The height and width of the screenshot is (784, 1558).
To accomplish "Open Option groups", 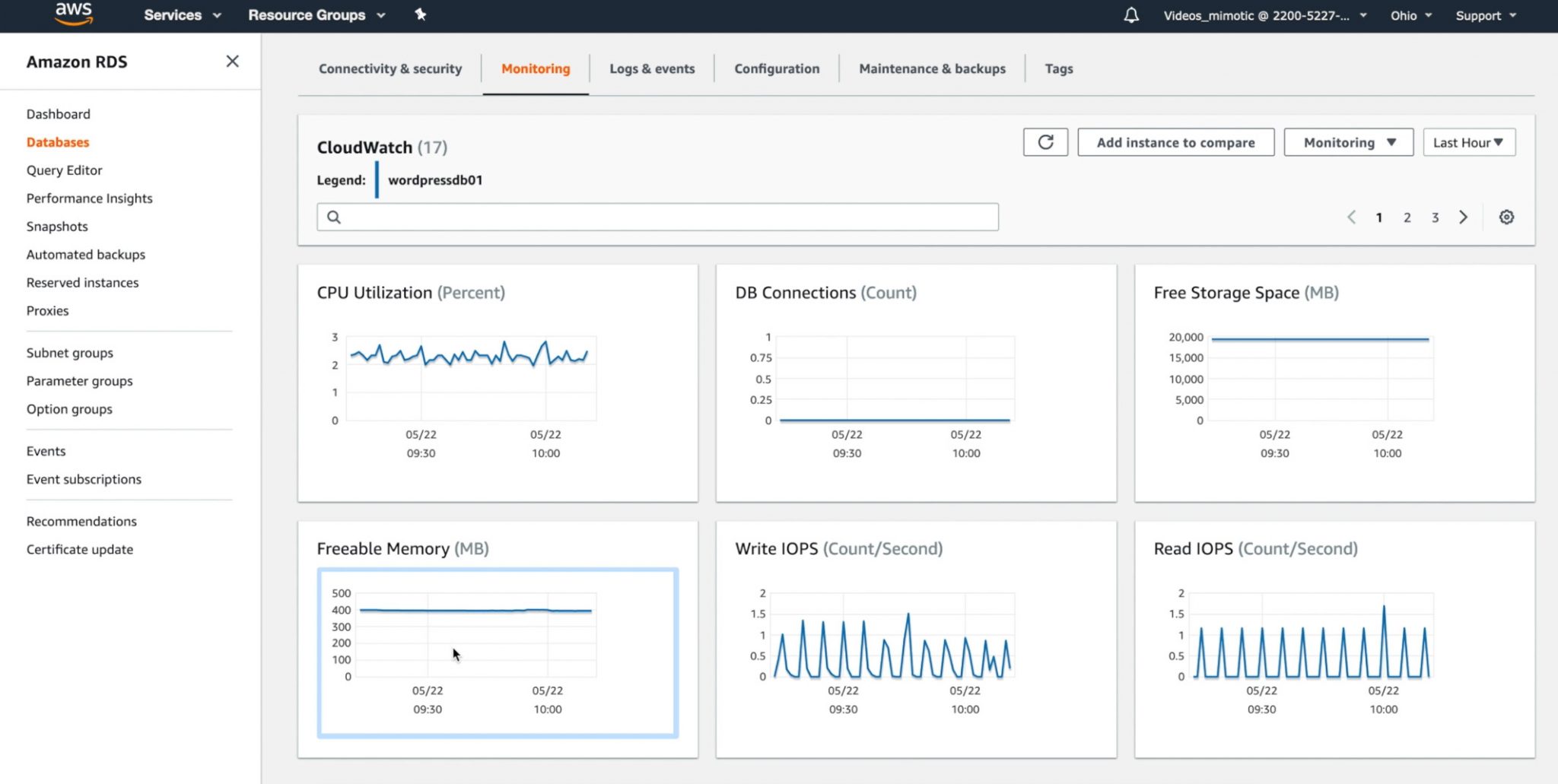I will tap(69, 409).
